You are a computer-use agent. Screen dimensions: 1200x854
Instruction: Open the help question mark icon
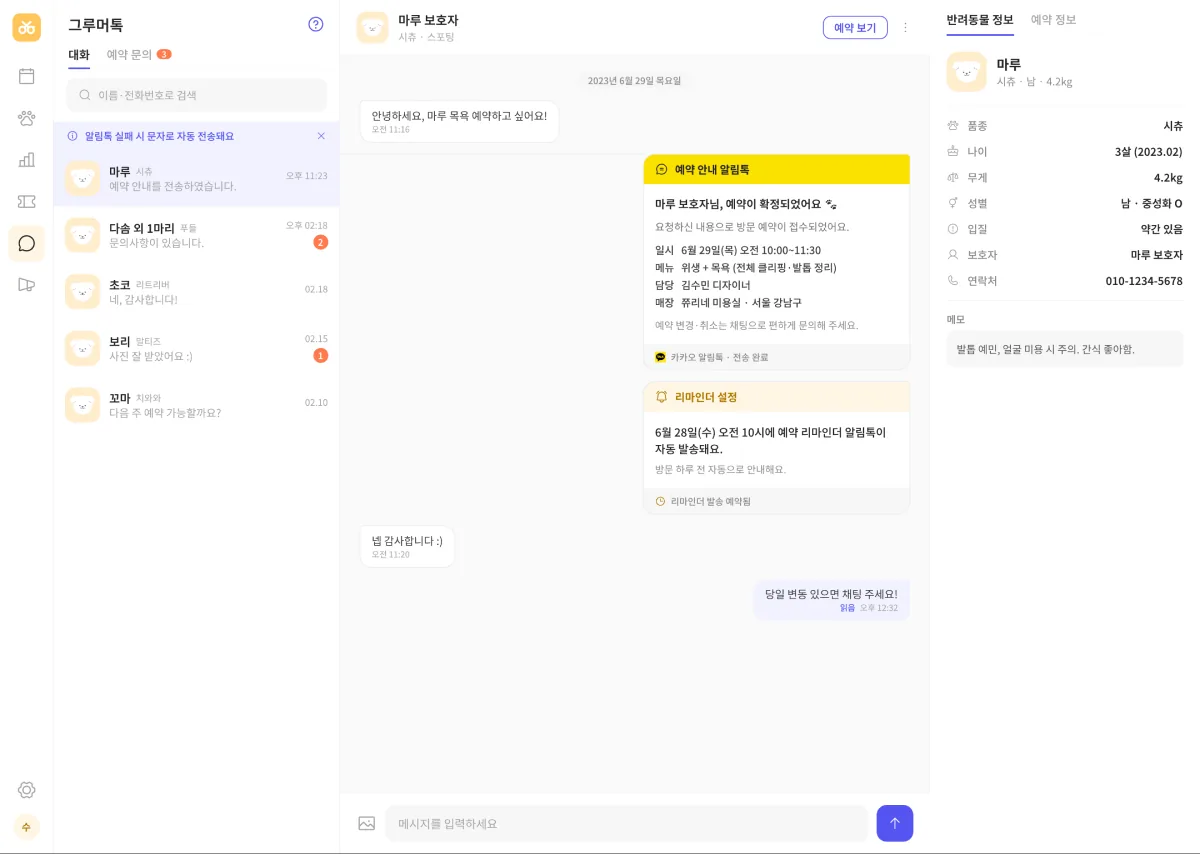[x=316, y=24]
